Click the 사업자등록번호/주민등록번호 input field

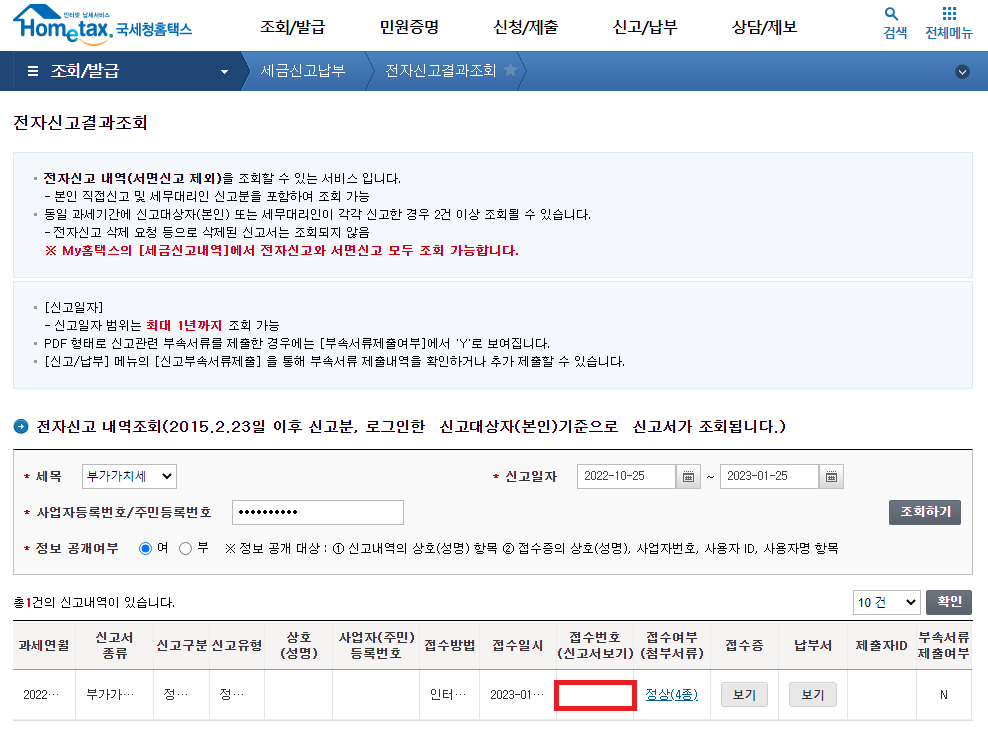click(318, 512)
